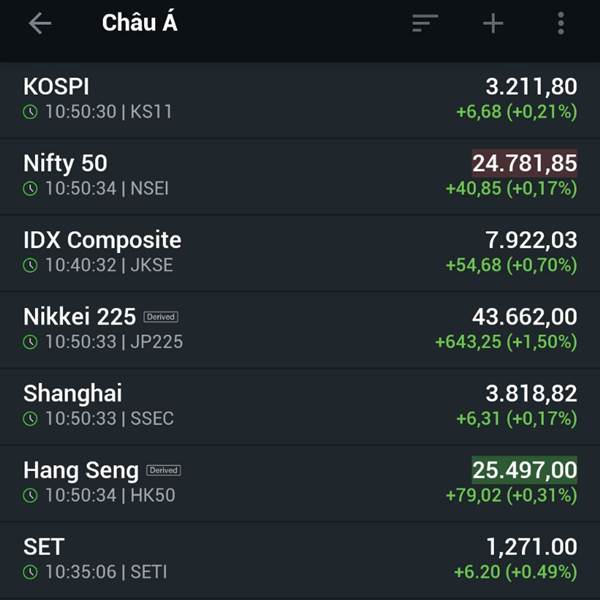
Task: Select IDX Composite entry
Action: coord(300,253)
